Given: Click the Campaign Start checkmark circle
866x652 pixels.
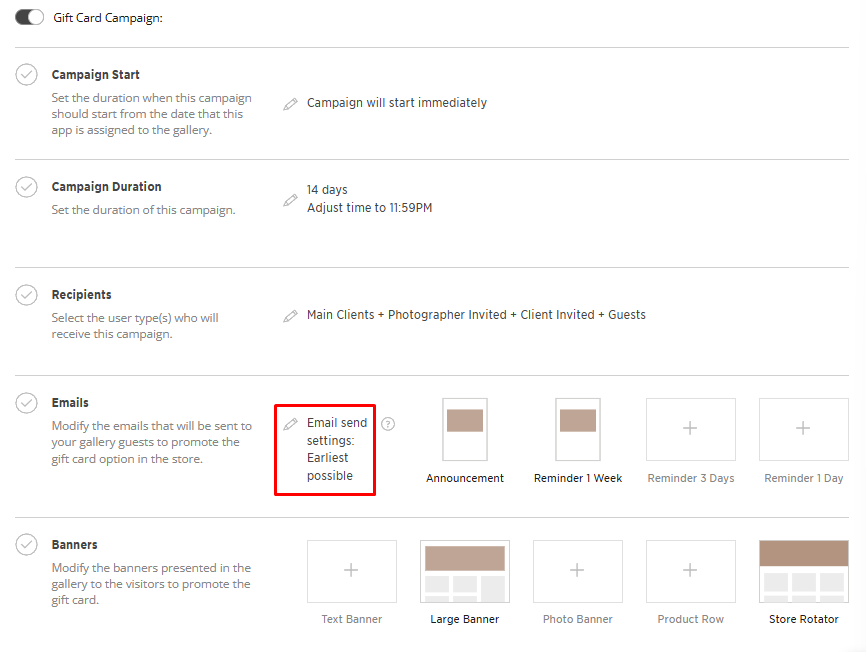Looking at the screenshot, I should tap(27, 75).
